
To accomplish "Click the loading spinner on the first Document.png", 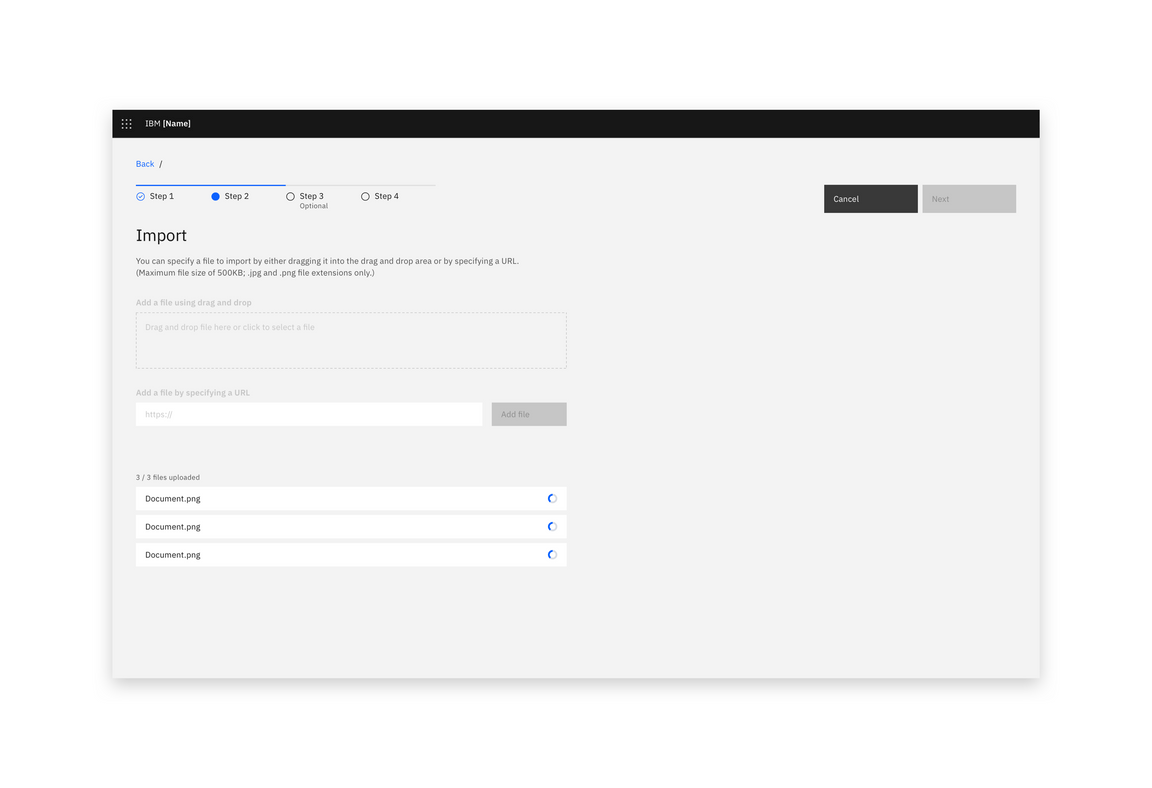I will point(552,498).
